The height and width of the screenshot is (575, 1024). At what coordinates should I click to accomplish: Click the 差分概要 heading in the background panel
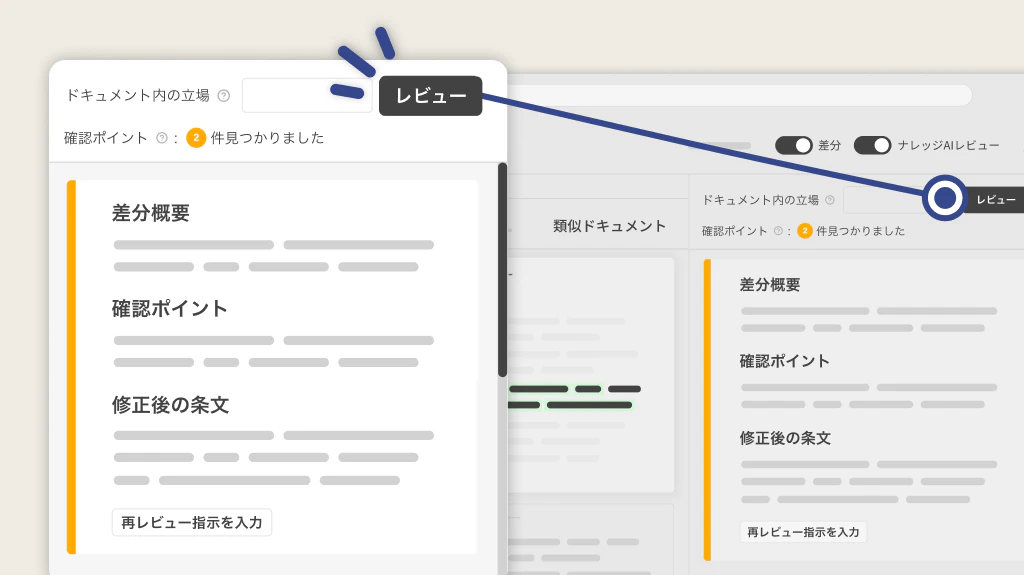tap(770, 285)
